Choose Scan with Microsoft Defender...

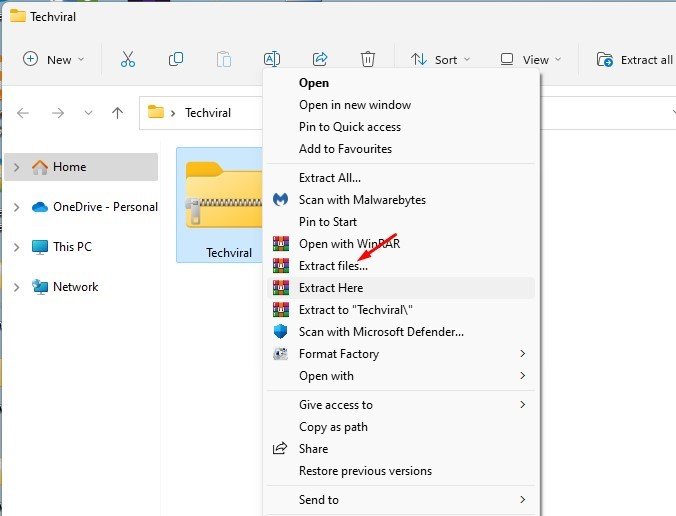pyautogui.click(x=401, y=331)
